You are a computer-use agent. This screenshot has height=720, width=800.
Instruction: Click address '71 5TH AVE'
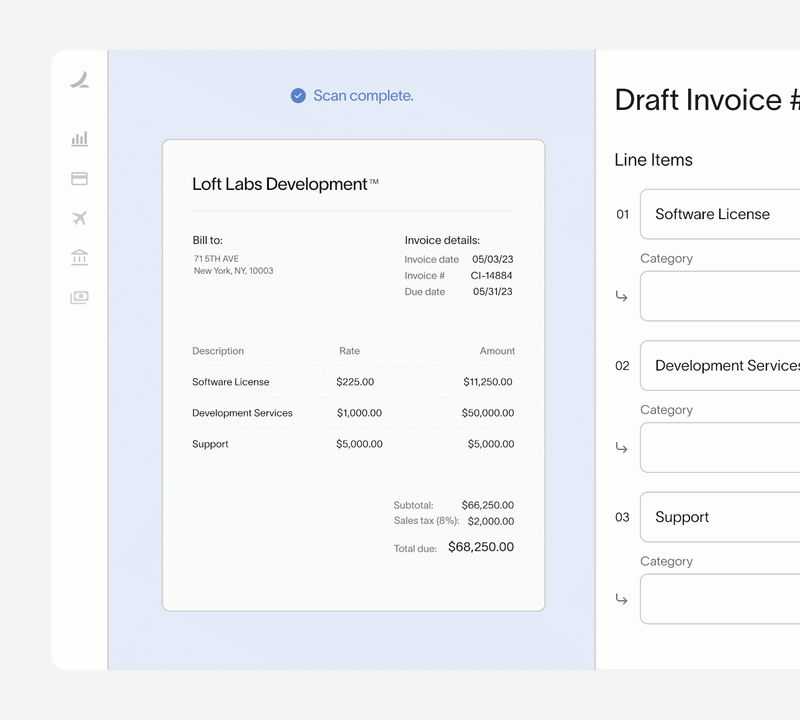coord(216,259)
